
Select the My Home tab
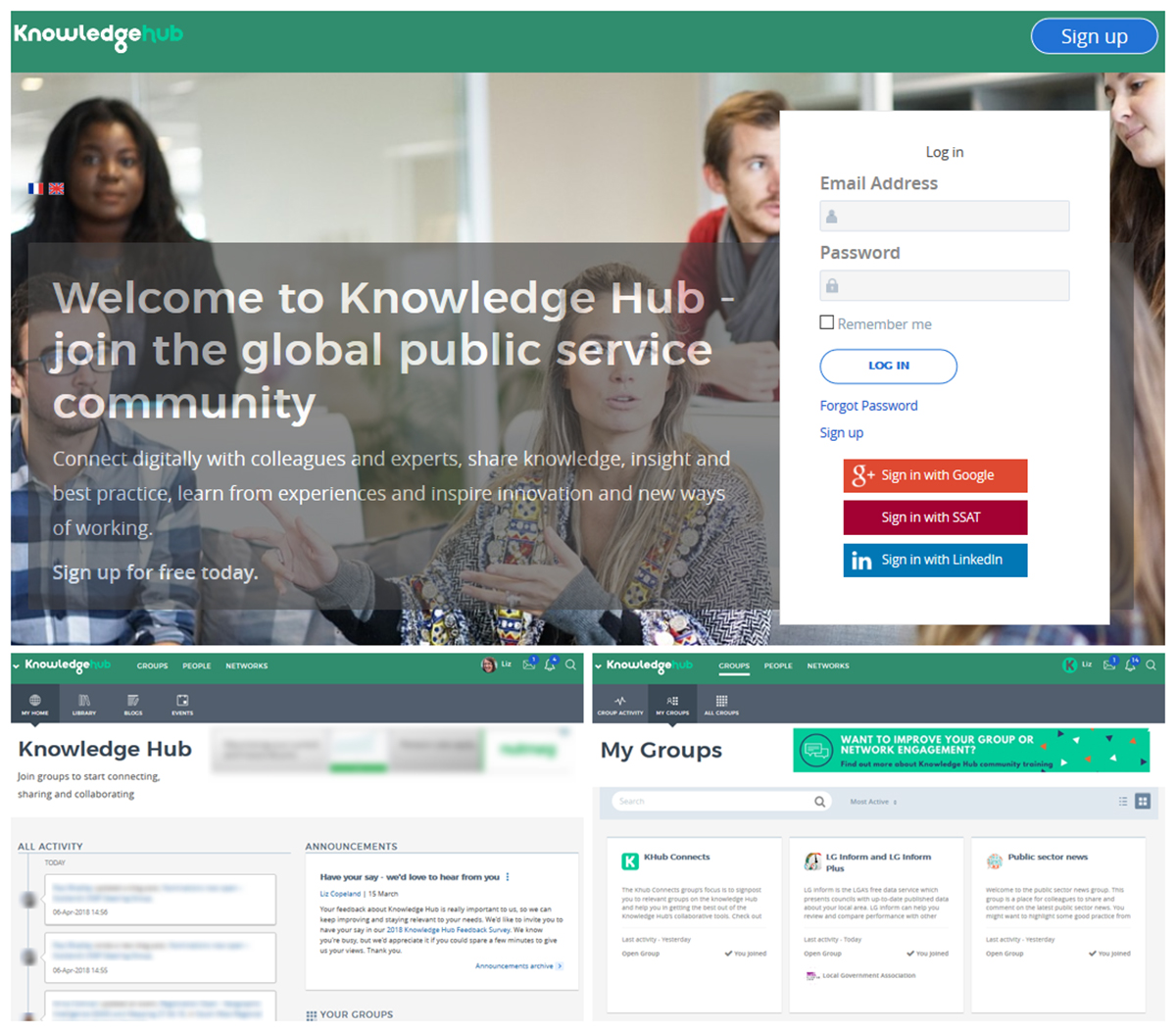[x=35, y=704]
